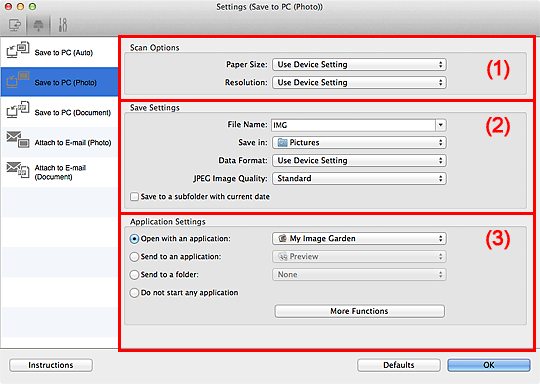Screen dimensions: 540x384
Task: Select the Save to PC (Photo) entry
Action: (59, 82)
